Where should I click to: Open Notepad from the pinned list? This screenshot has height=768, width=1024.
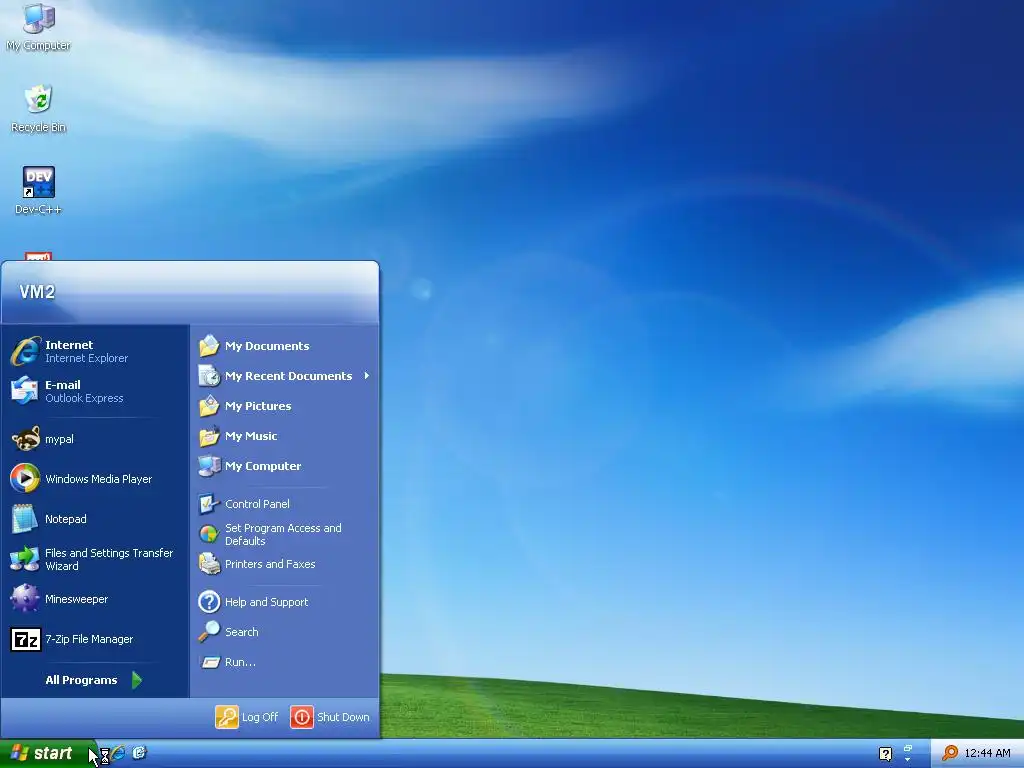point(95,519)
